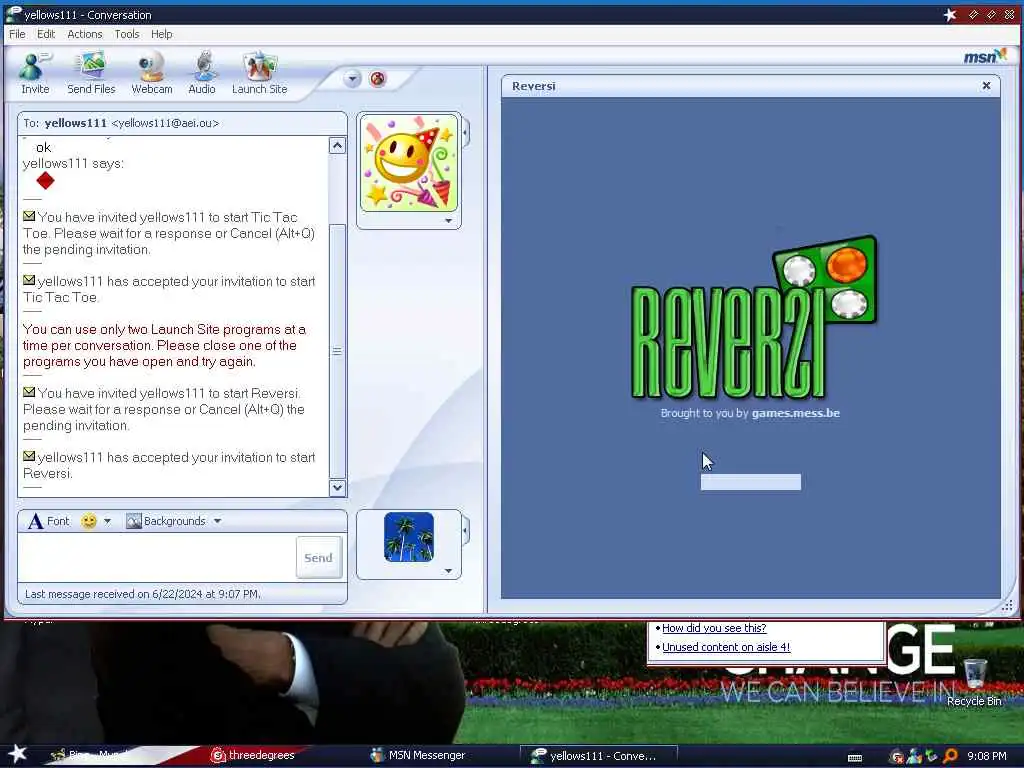Close the Reversi game panel

(986, 86)
